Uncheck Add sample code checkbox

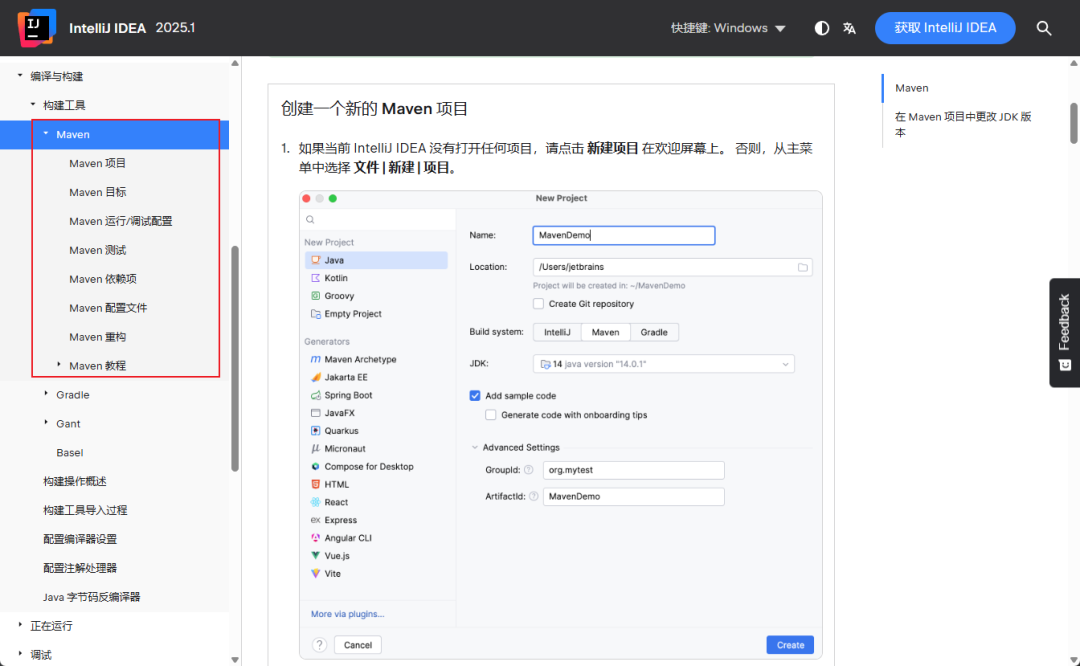coord(475,396)
